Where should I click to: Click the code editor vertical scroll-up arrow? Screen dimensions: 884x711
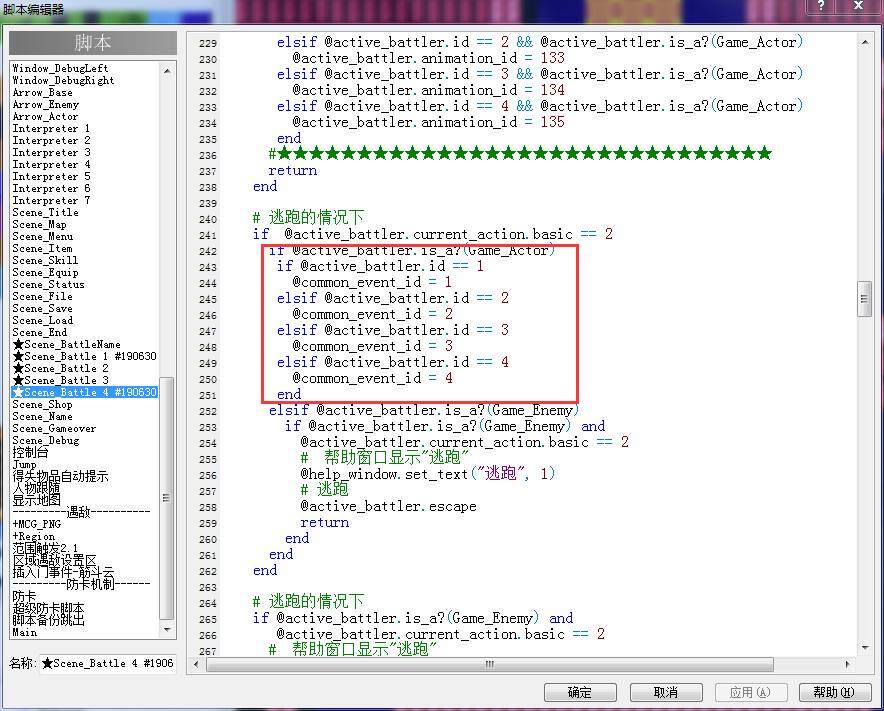tap(865, 42)
